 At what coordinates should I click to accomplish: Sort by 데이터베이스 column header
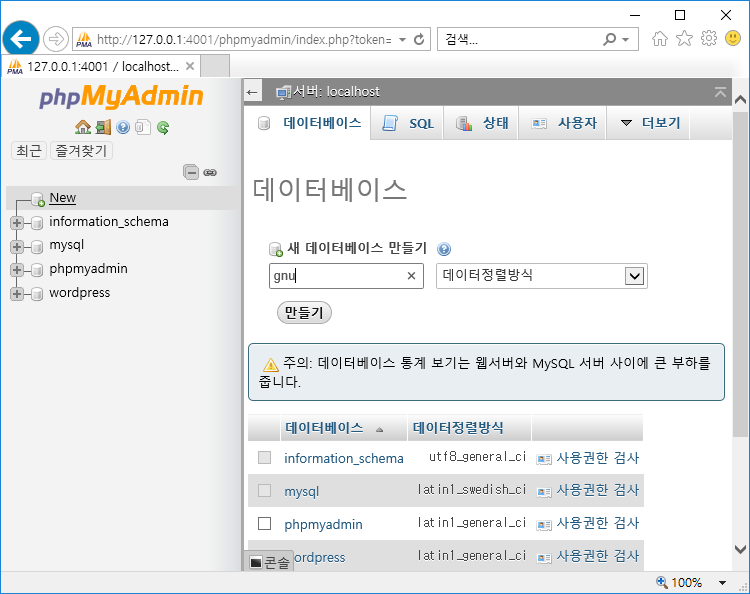pos(324,428)
